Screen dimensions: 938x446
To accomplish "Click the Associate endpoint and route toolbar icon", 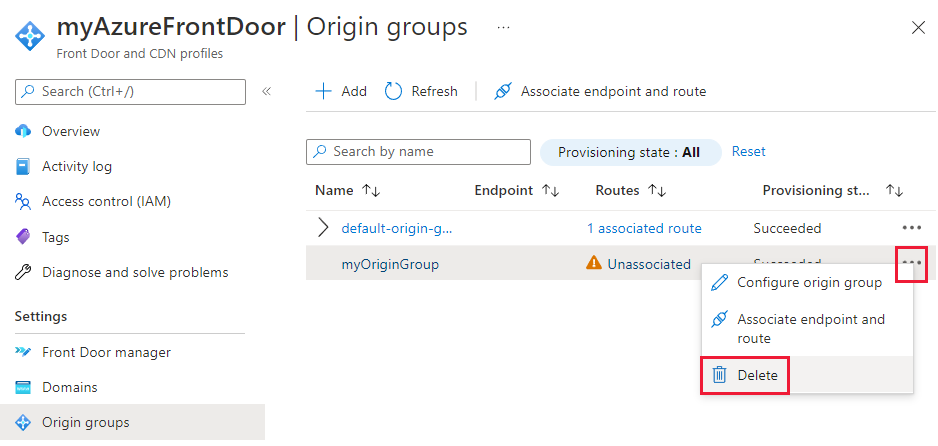I will pos(503,91).
